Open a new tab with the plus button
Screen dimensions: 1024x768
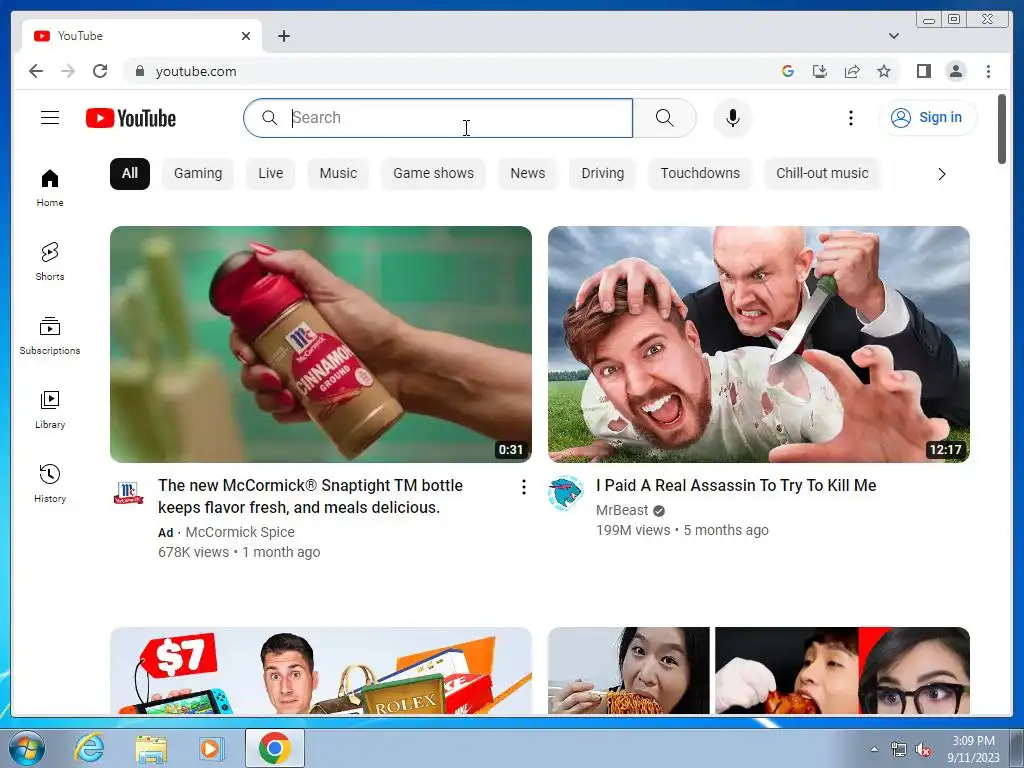click(283, 36)
